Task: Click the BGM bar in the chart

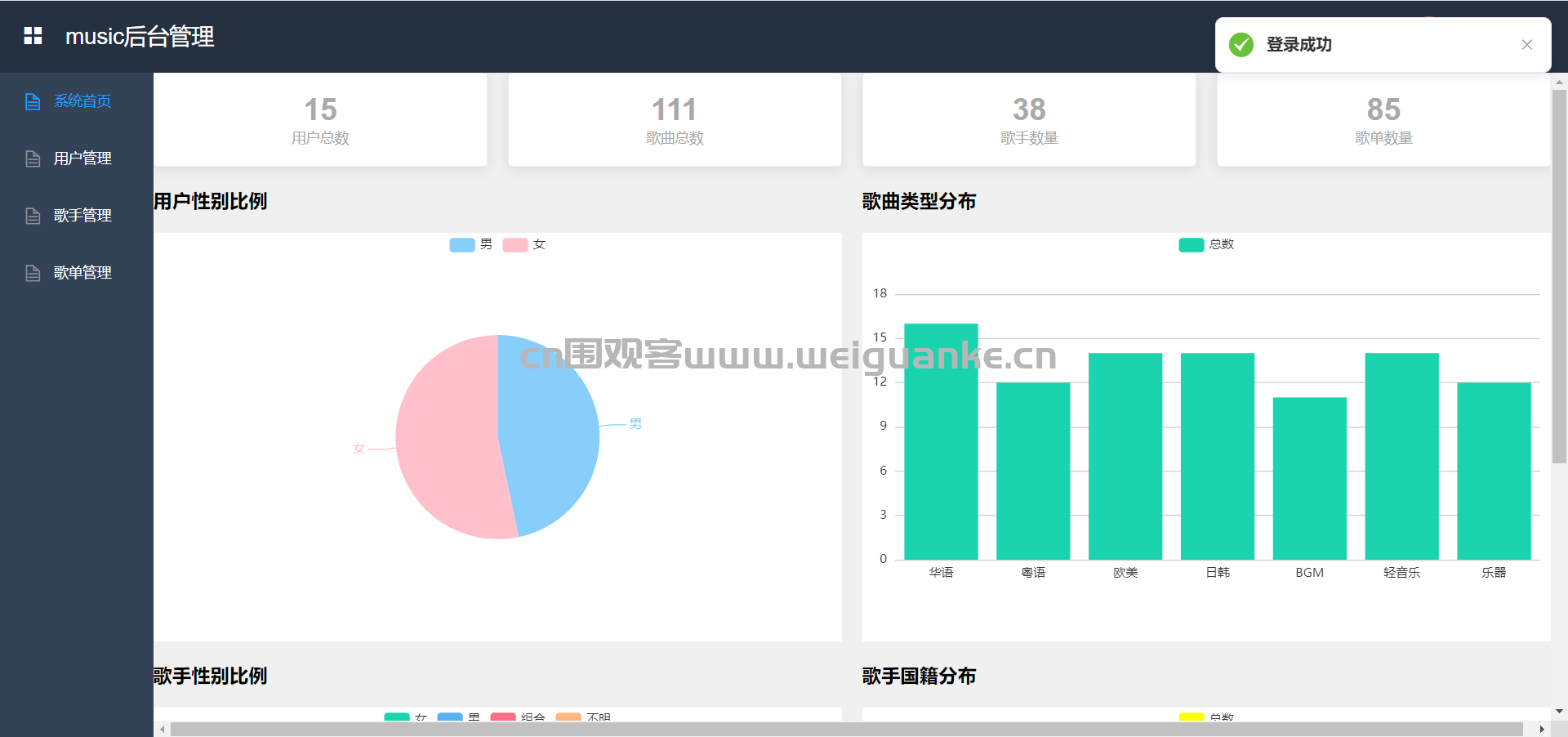Action: point(1309,479)
